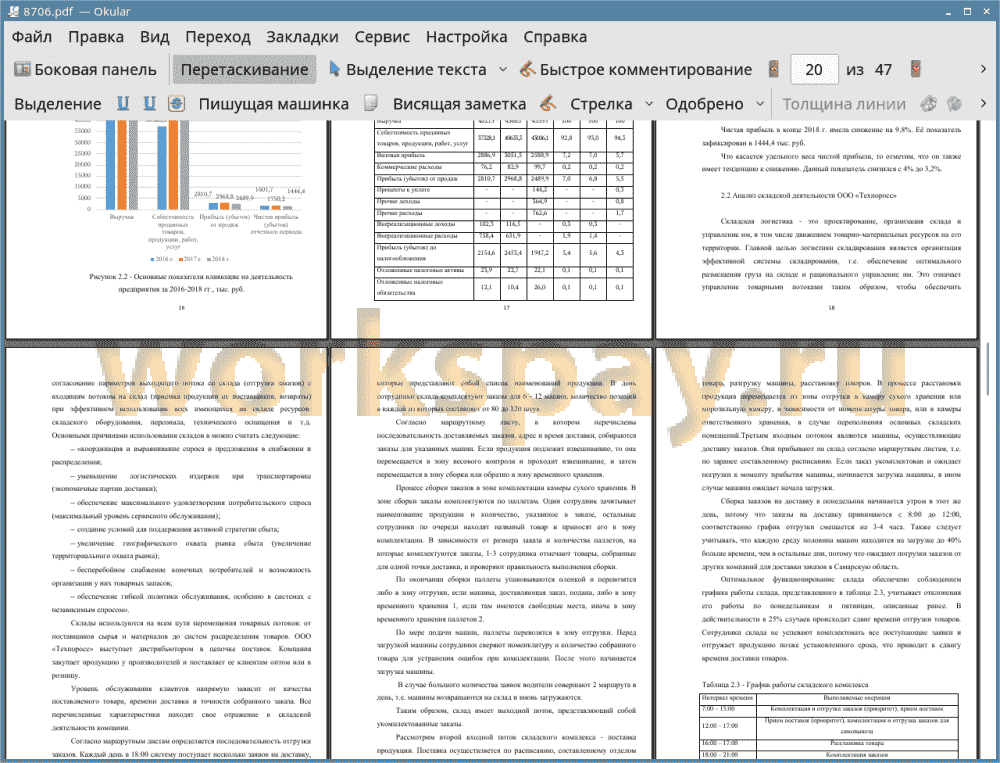Open the dropdown arrow beside Выделение текста

pos(503,70)
